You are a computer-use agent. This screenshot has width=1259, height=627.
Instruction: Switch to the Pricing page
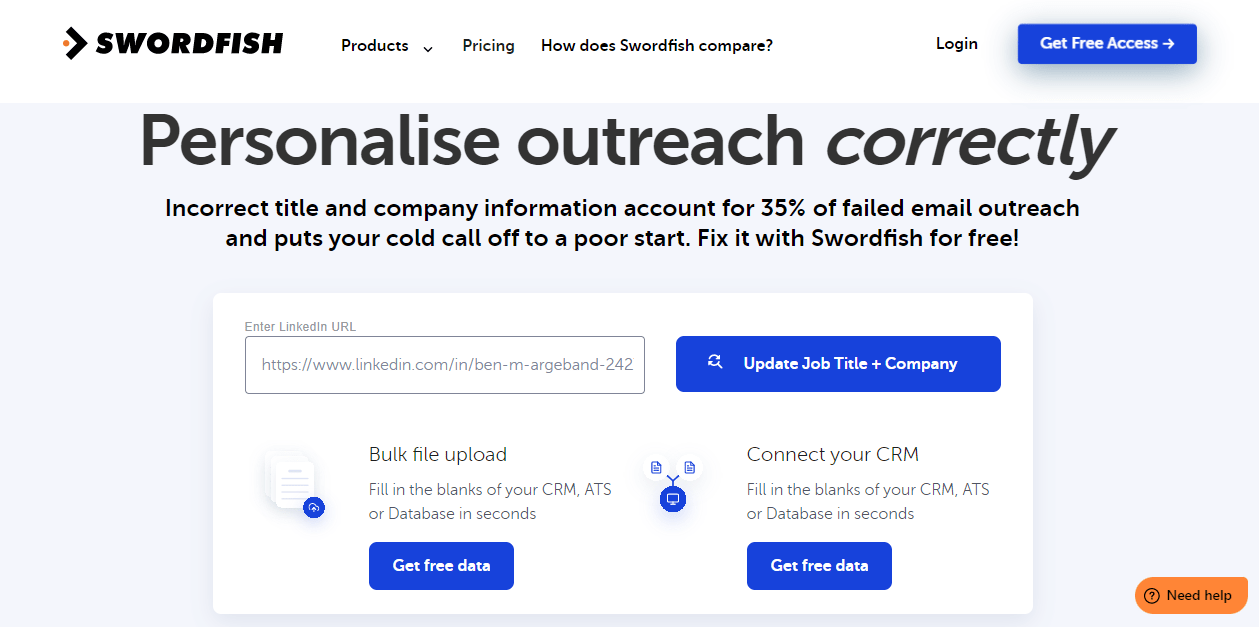tap(488, 45)
